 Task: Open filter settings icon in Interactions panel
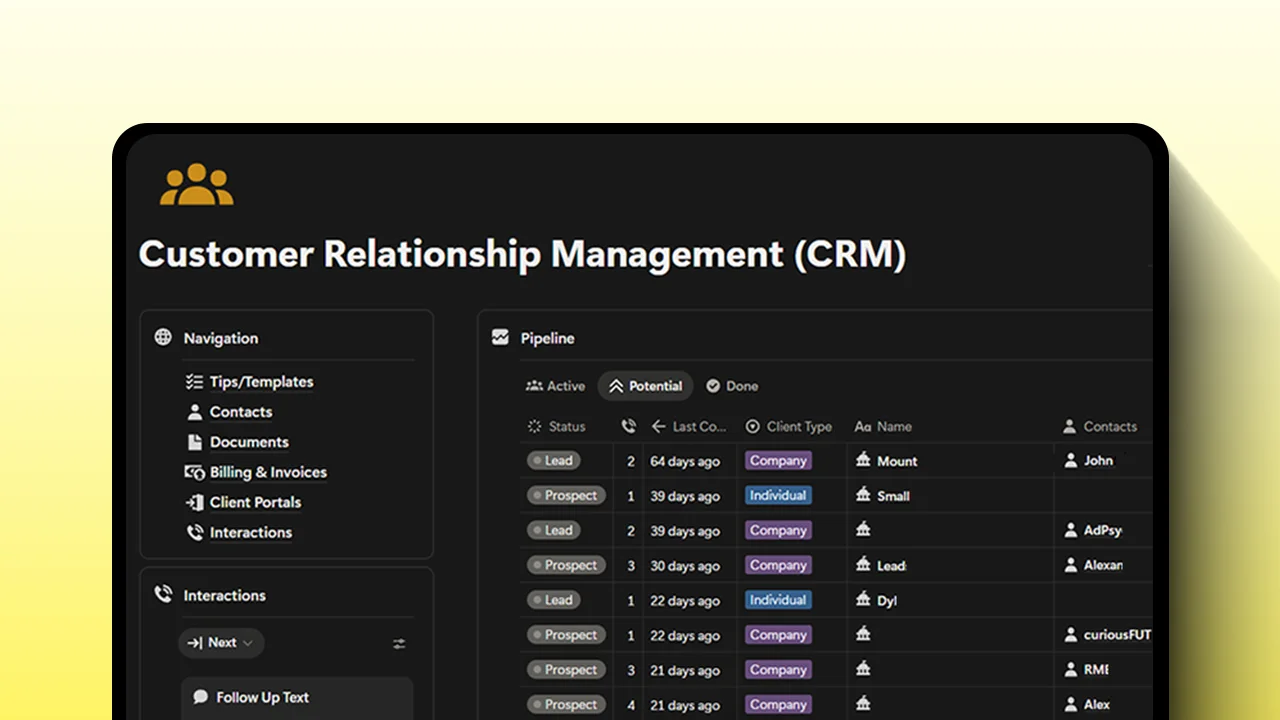(399, 644)
